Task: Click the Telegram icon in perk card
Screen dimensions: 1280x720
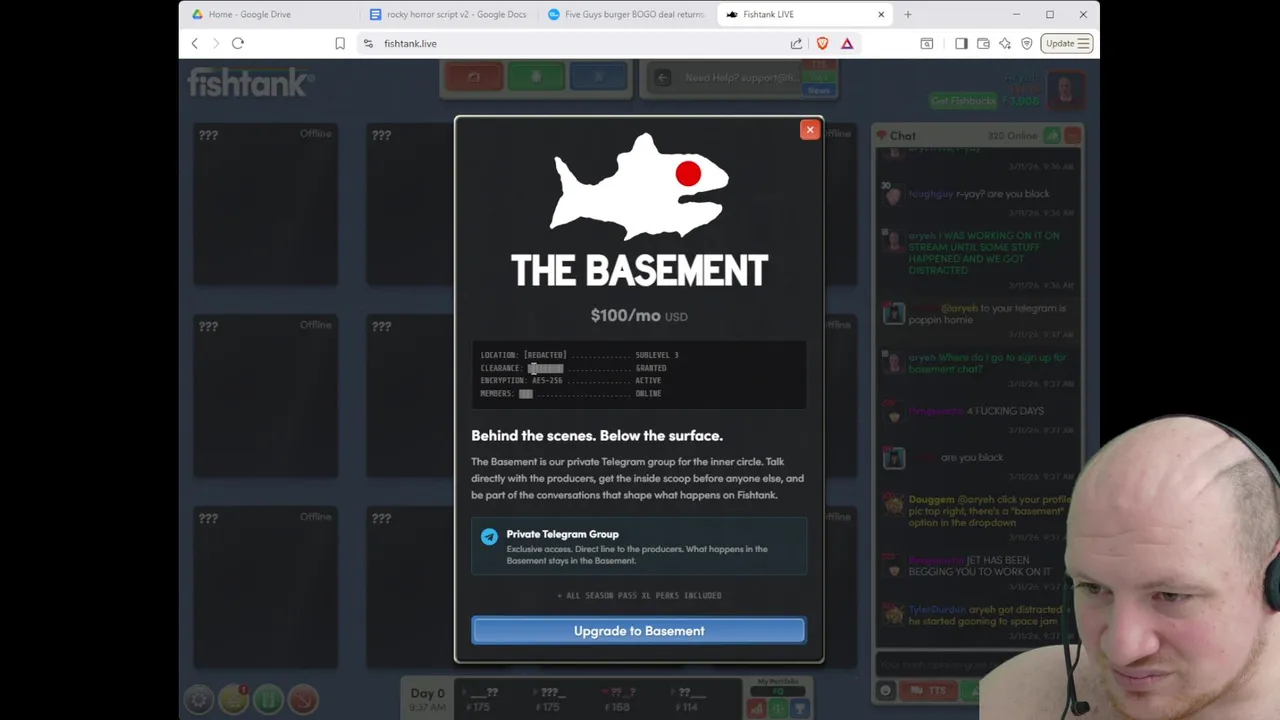Action: point(489,536)
